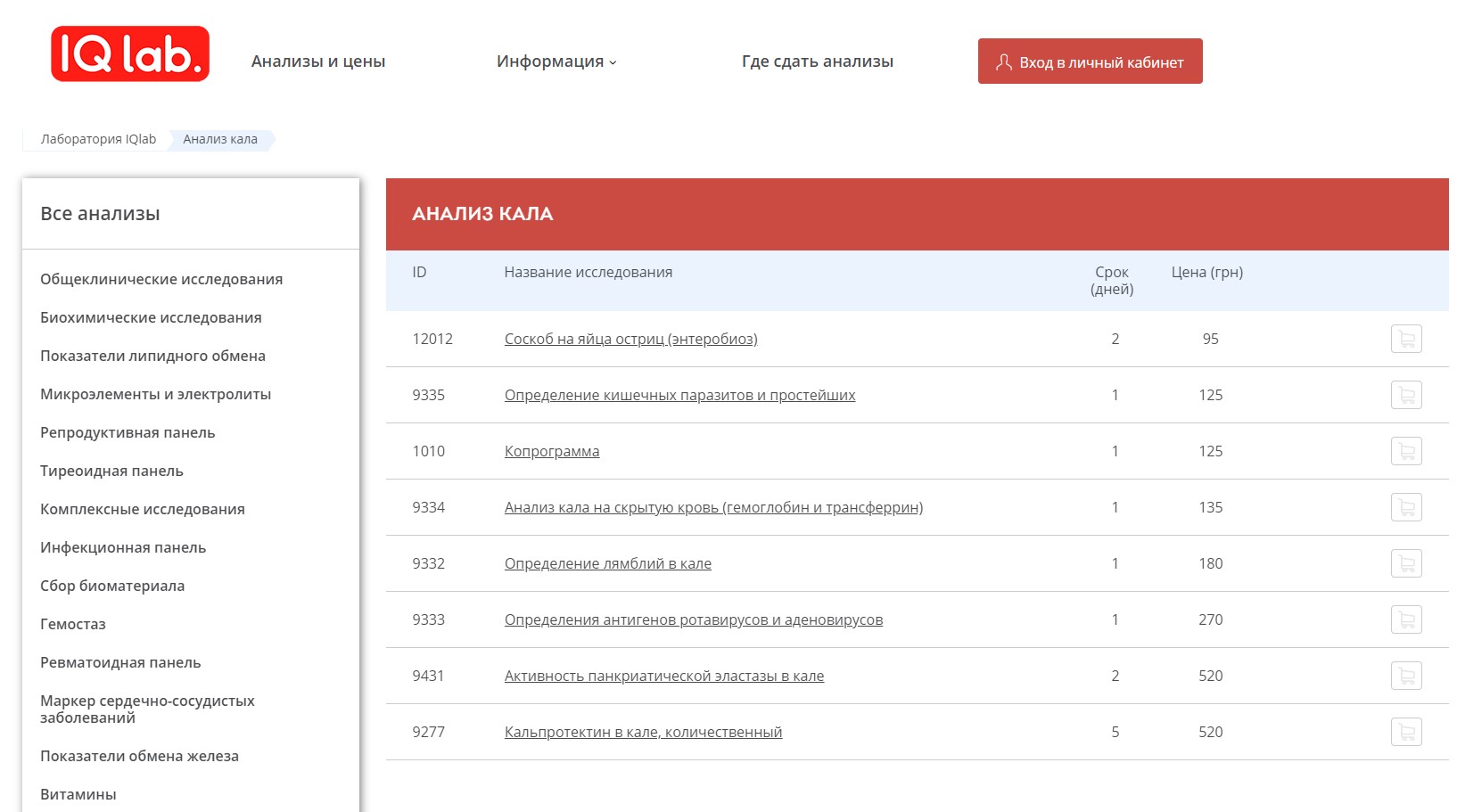1457x812 pixels.
Task: Open Тиреоидная панель category
Action: [111, 471]
